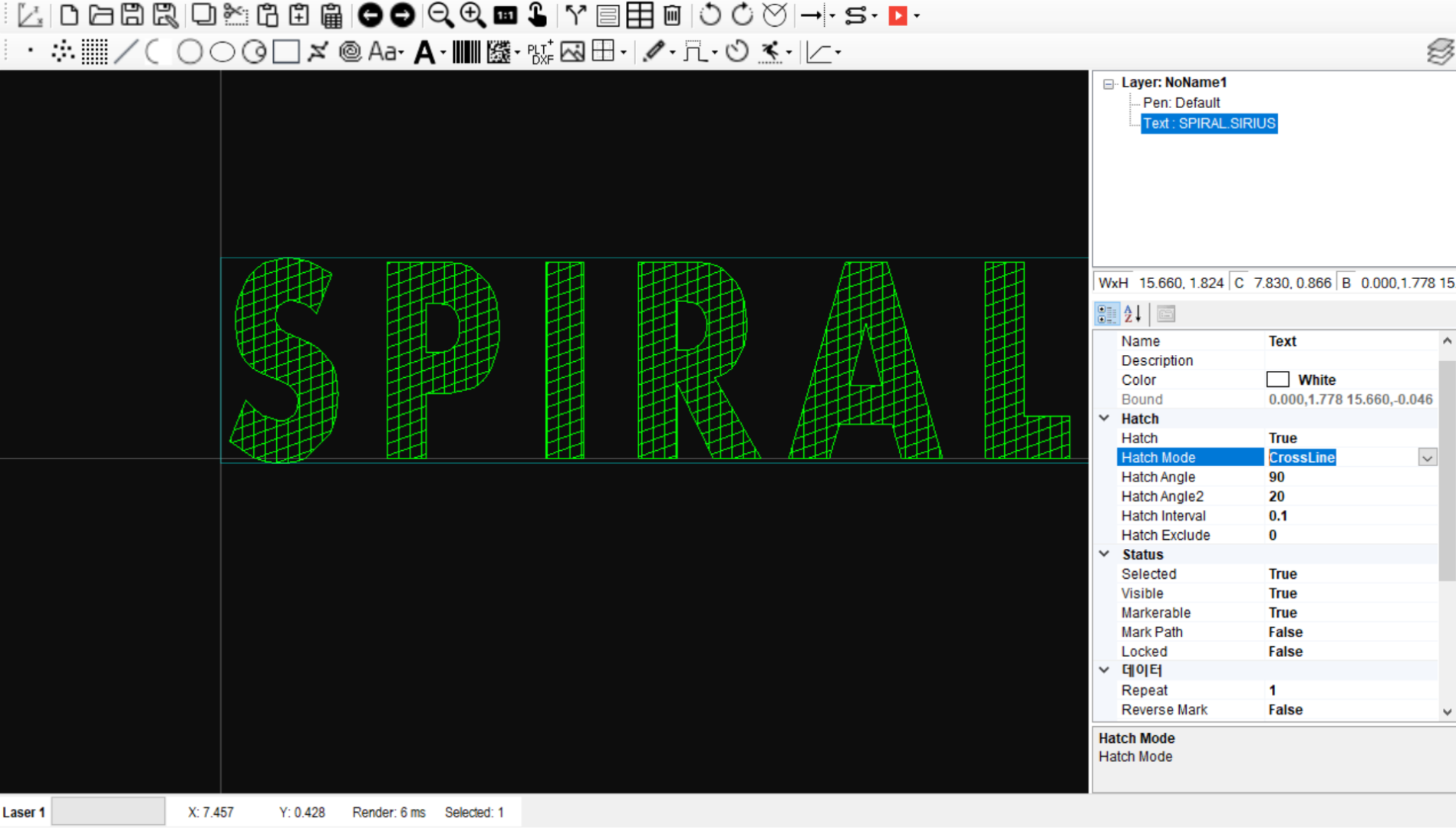Image resolution: width=1456 pixels, height=828 pixels.
Task: Click the Hatch Angle value 90
Action: [x=1276, y=477]
